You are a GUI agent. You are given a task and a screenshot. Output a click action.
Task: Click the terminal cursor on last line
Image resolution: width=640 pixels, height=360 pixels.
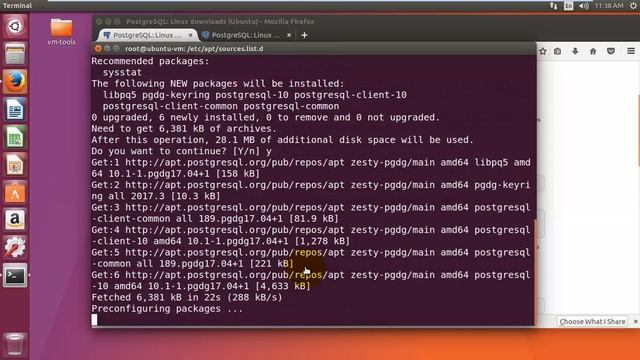(94, 320)
